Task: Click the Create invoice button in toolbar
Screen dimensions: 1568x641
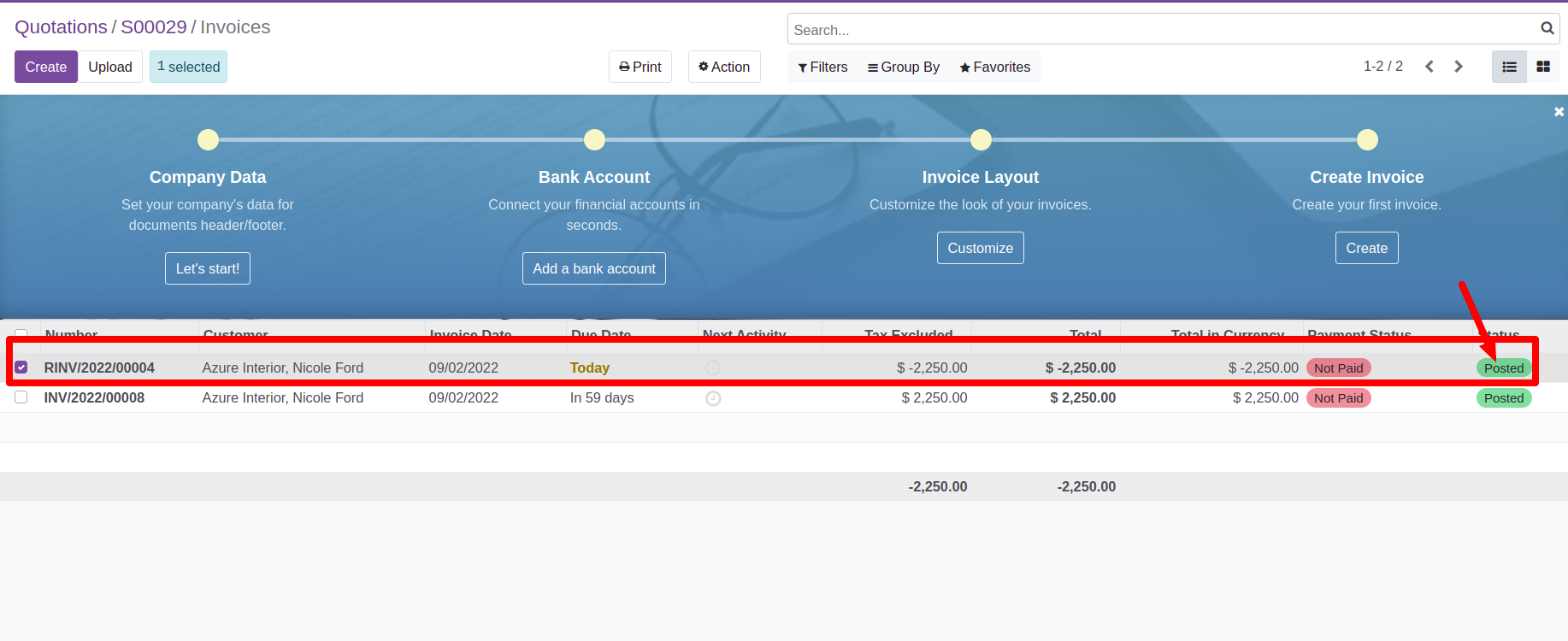Action: click(46, 67)
